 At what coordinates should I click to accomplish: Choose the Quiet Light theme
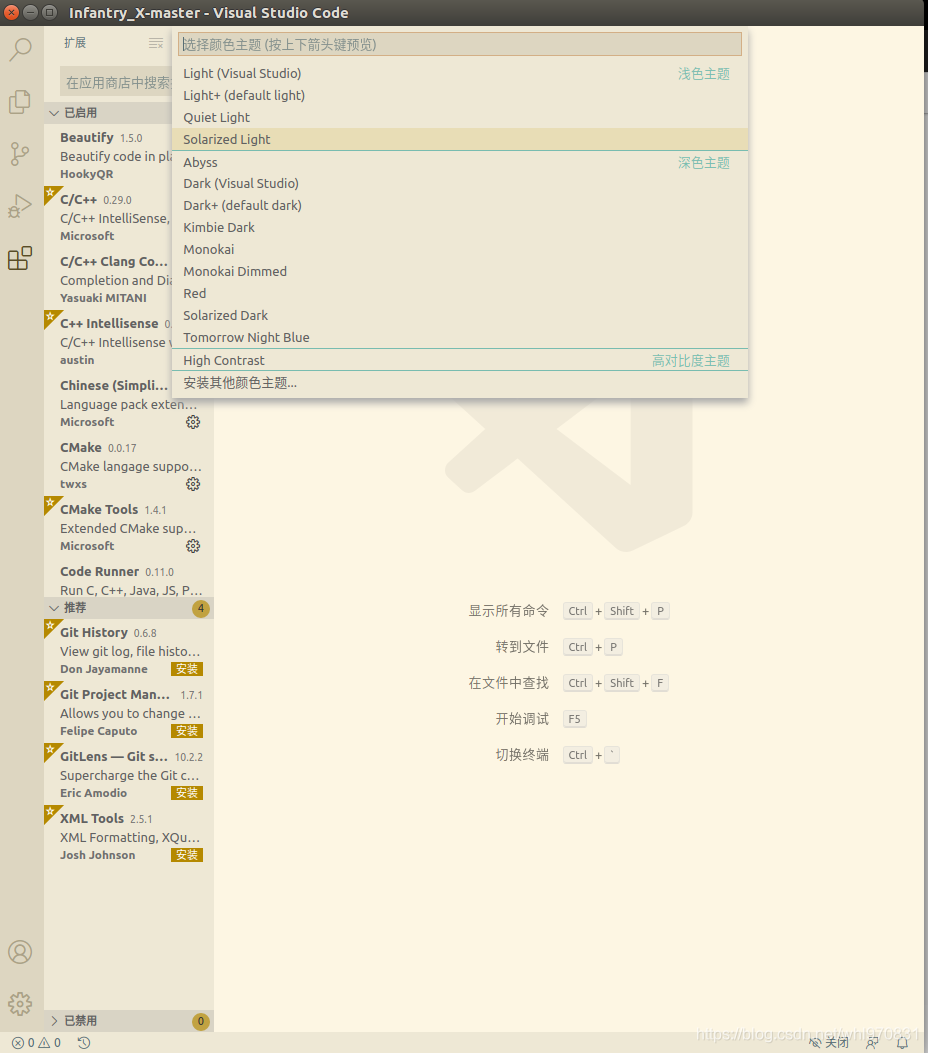coord(460,118)
